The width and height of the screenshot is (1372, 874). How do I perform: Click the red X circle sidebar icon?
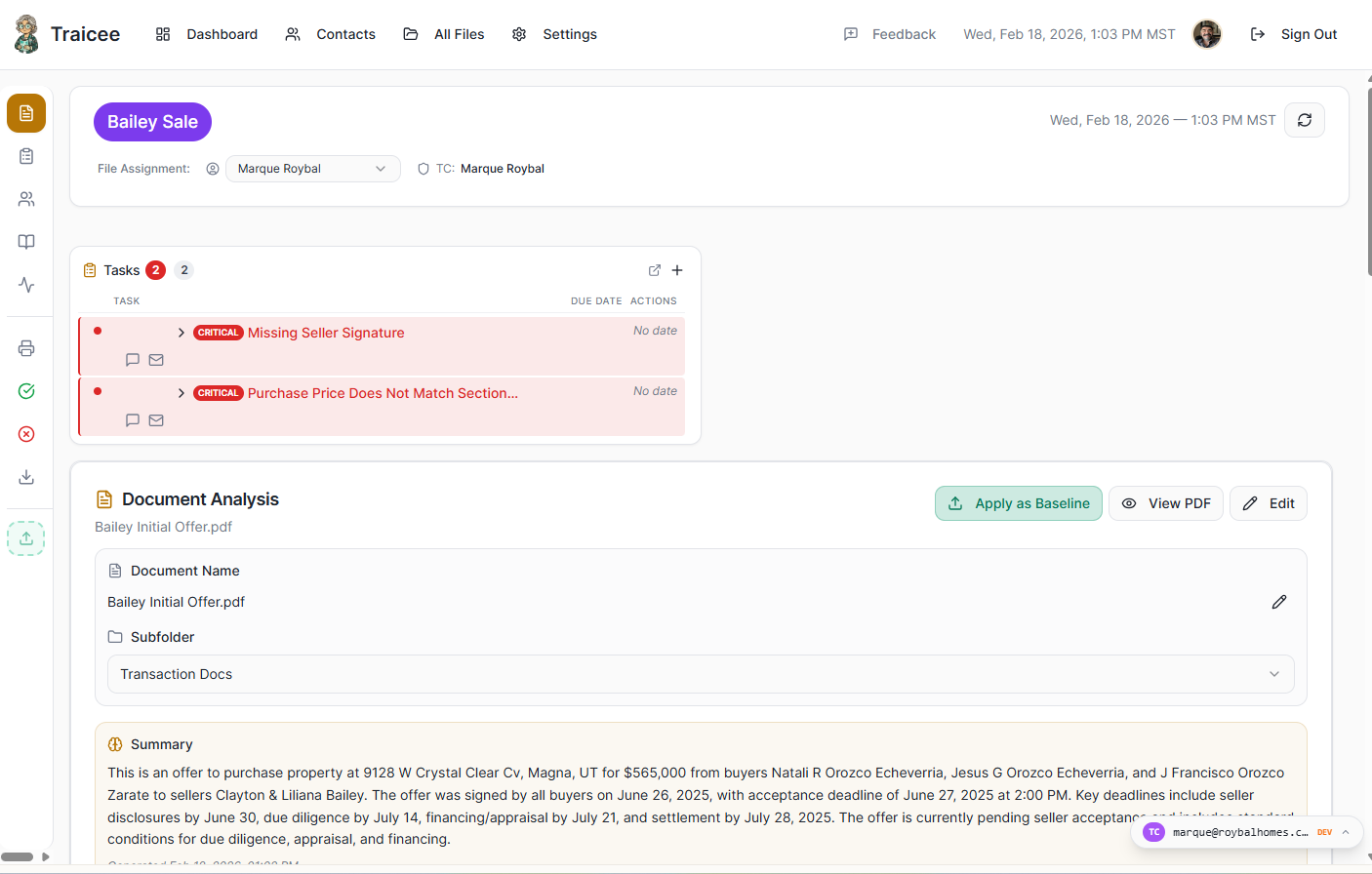[26, 434]
